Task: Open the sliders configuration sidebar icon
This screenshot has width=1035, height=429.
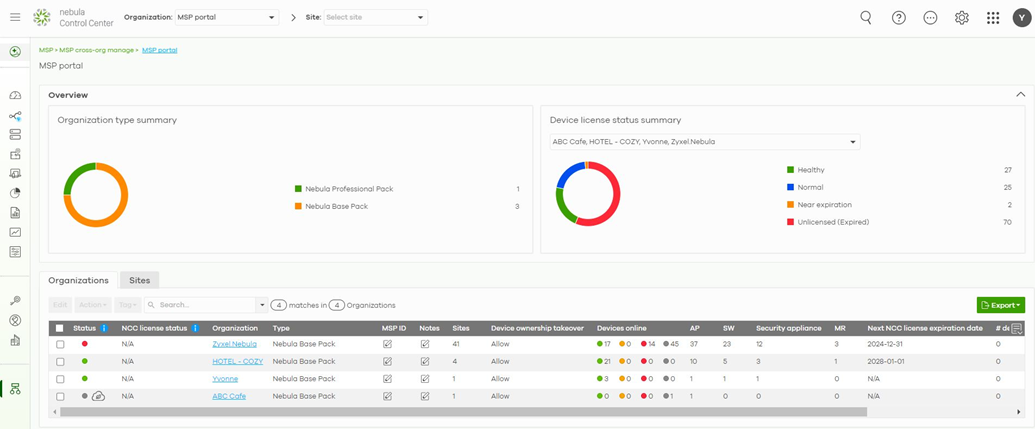Action: pos(15,251)
